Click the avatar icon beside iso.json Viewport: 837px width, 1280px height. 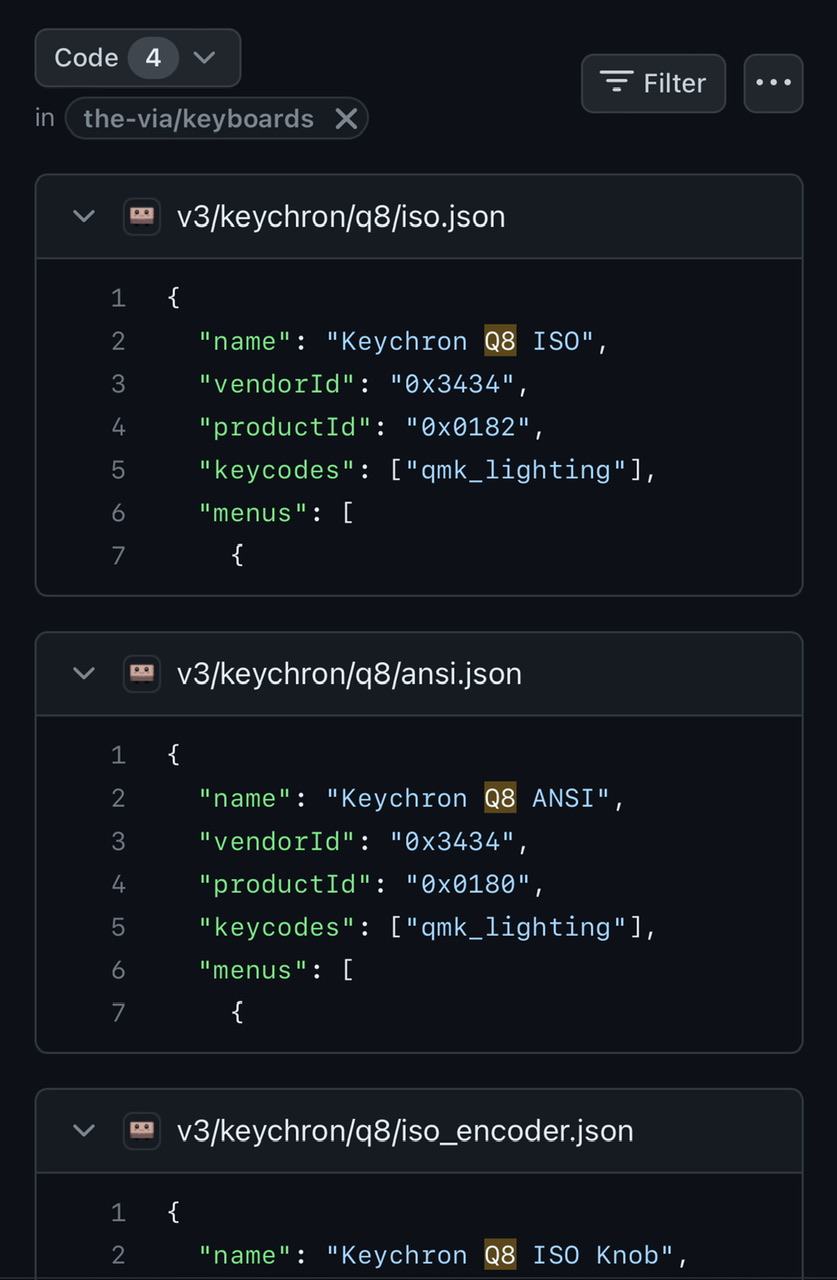pos(142,216)
